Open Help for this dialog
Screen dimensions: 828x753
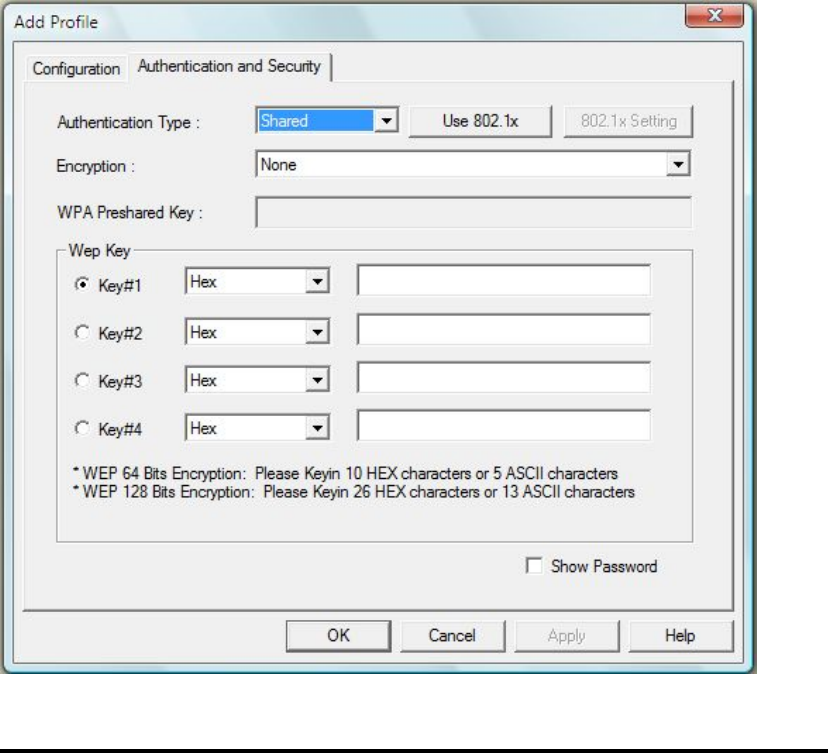pos(680,636)
